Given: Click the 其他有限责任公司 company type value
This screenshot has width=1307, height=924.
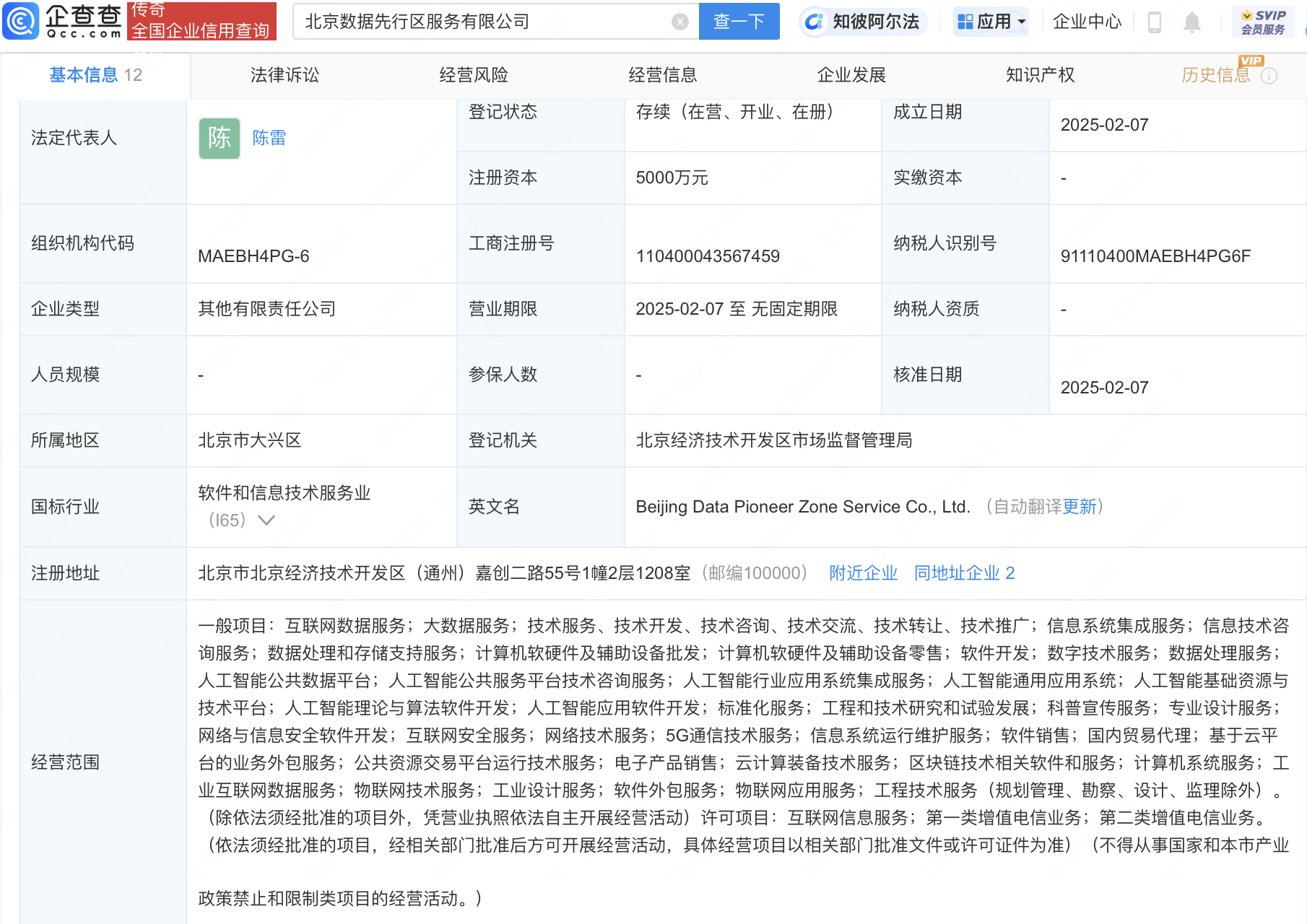Looking at the screenshot, I should tap(267, 309).
